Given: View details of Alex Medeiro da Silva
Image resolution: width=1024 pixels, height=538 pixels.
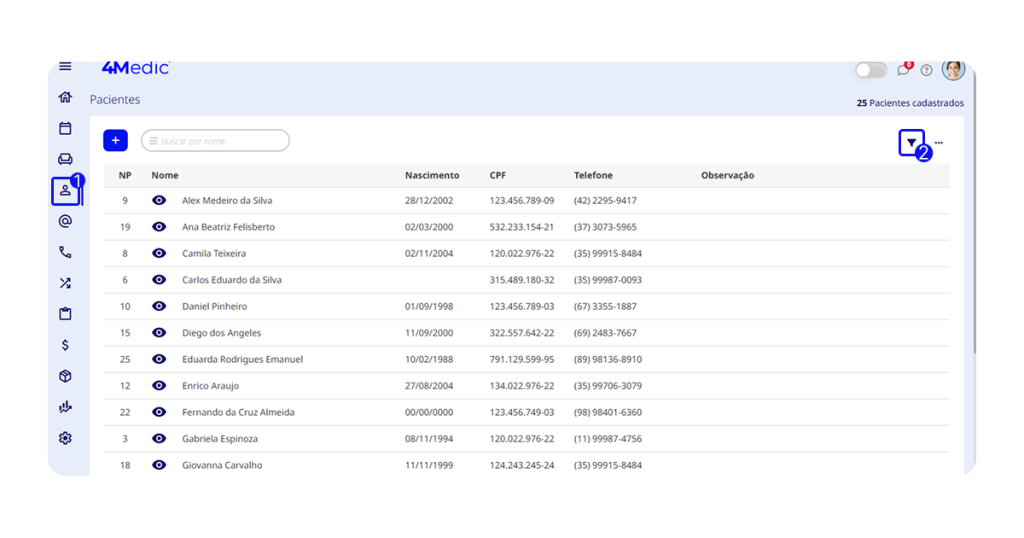Looking at the screenshot, I should click(x=159, y=201).
